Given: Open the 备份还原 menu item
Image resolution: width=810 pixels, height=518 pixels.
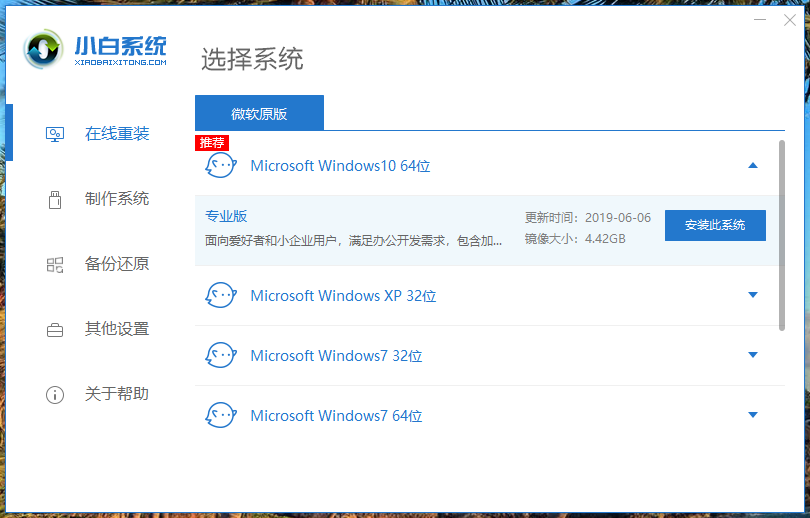Looking at the screenshot, I should (x=116, y=265).
